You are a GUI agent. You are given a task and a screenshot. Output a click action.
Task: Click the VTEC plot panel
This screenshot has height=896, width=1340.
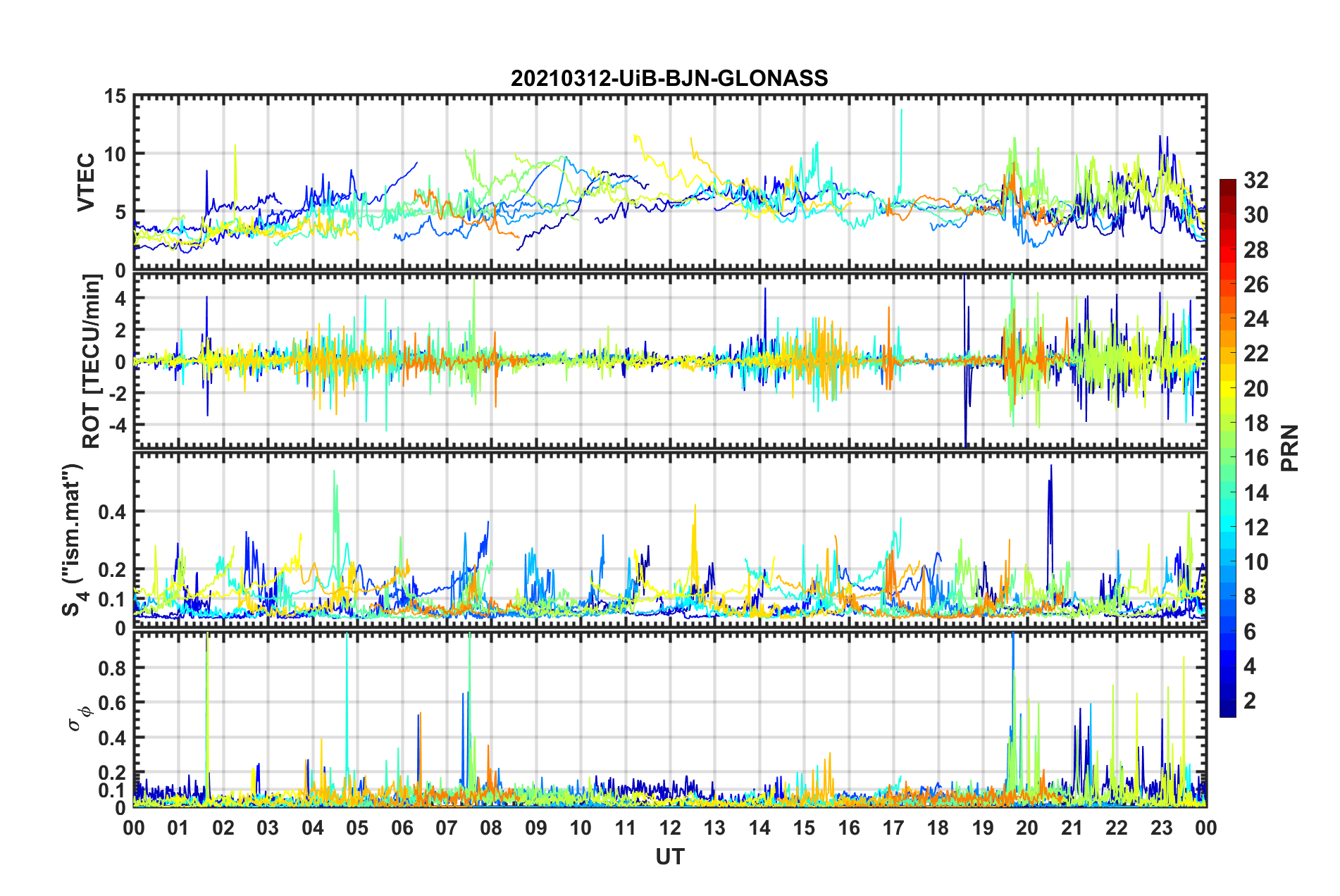pos(670,182)
